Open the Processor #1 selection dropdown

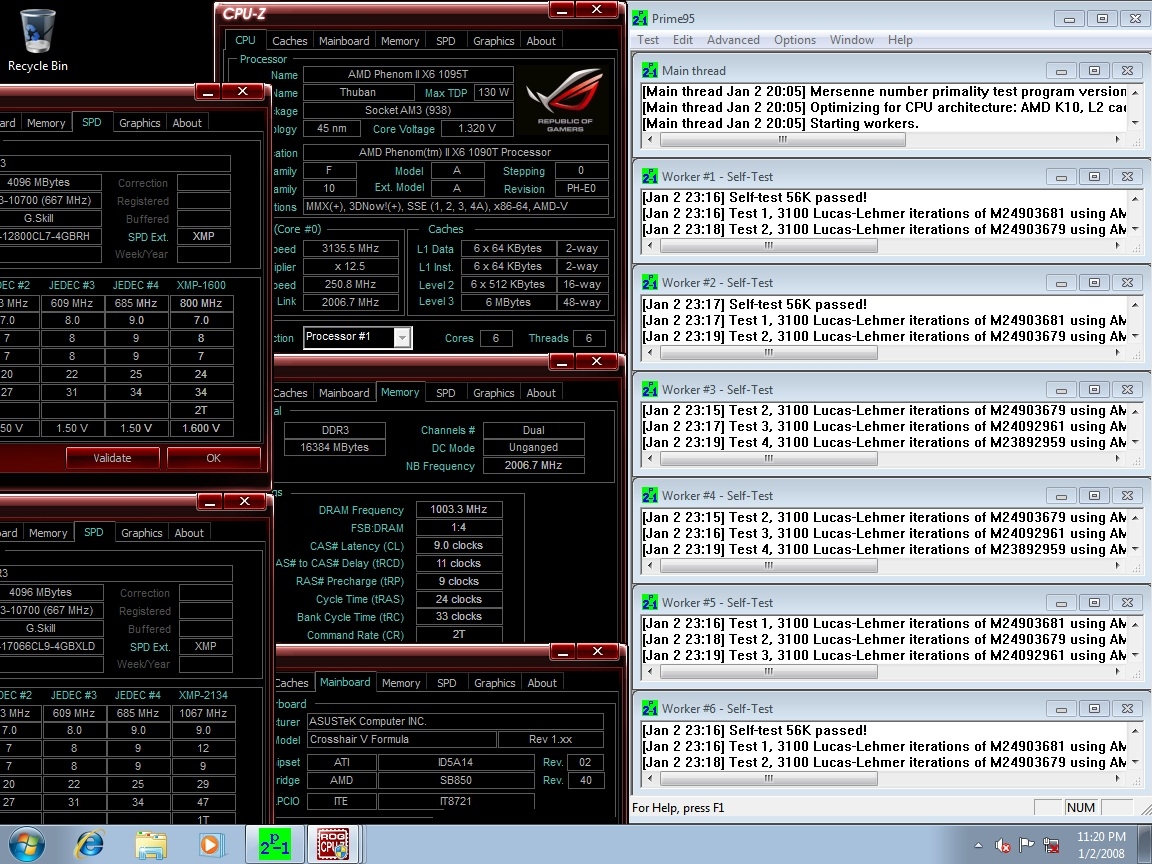(x=402, y=337)
